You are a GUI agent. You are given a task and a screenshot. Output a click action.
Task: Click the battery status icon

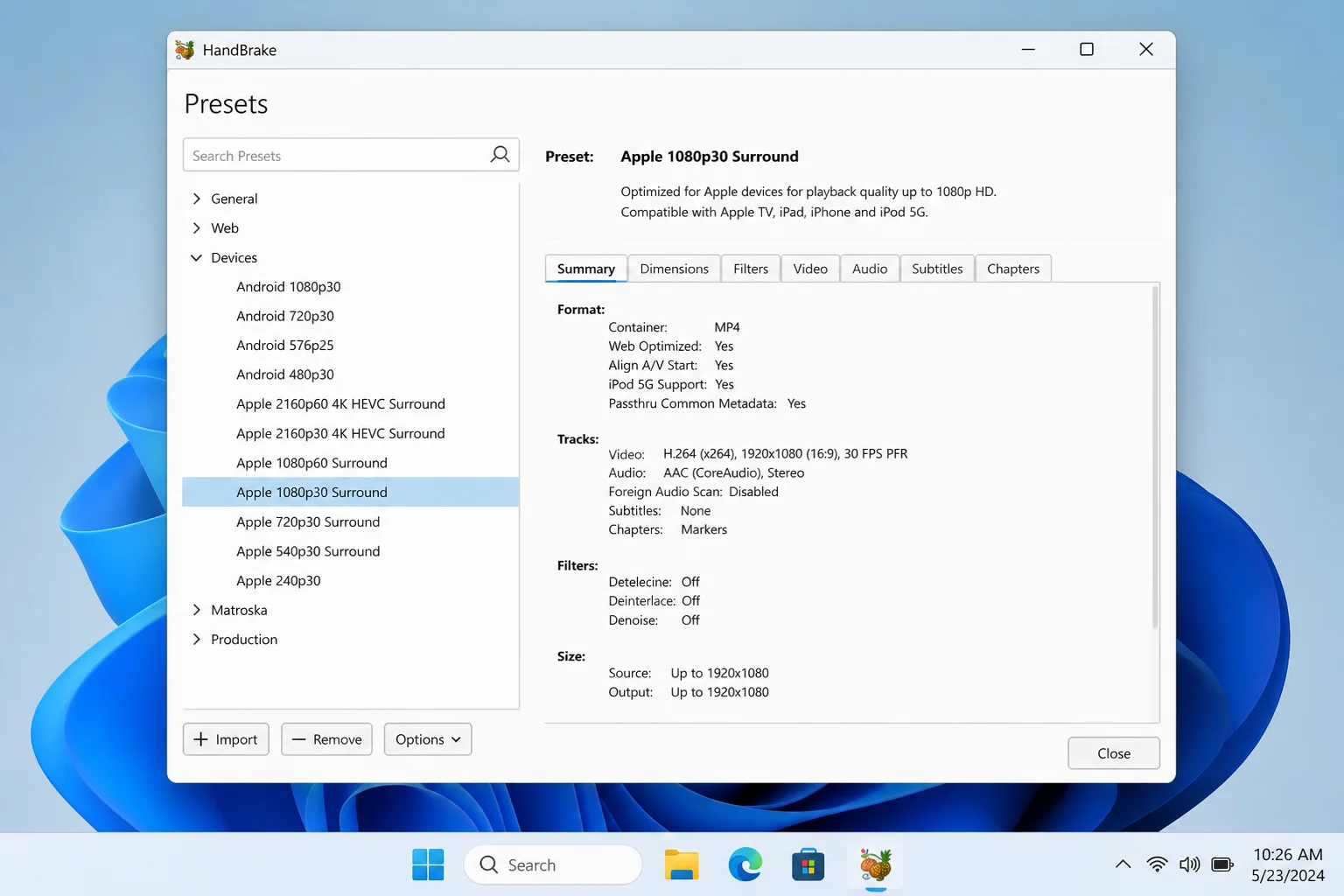coord(1222,864)
